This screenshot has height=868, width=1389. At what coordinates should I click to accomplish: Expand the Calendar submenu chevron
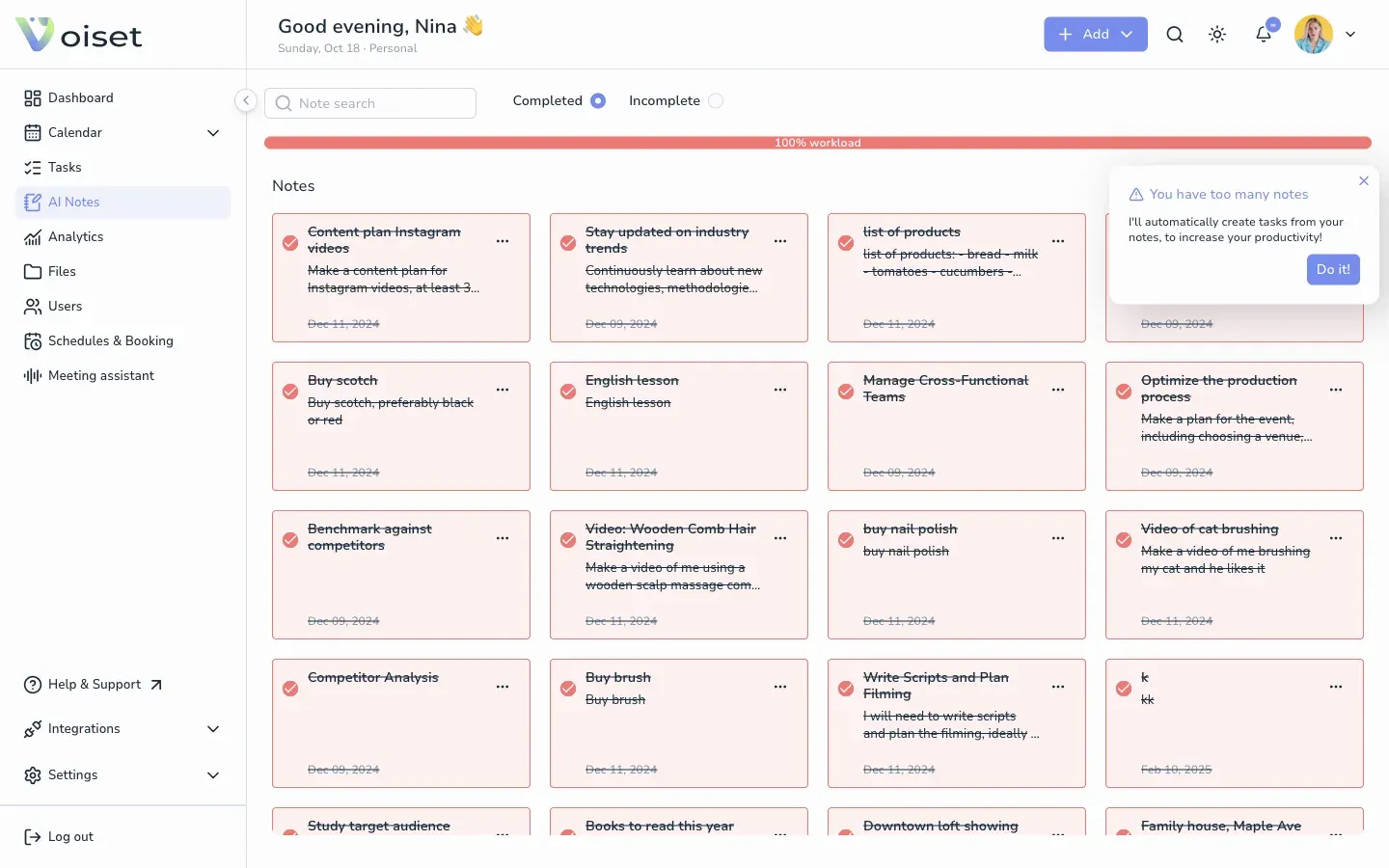click(213, 133)
